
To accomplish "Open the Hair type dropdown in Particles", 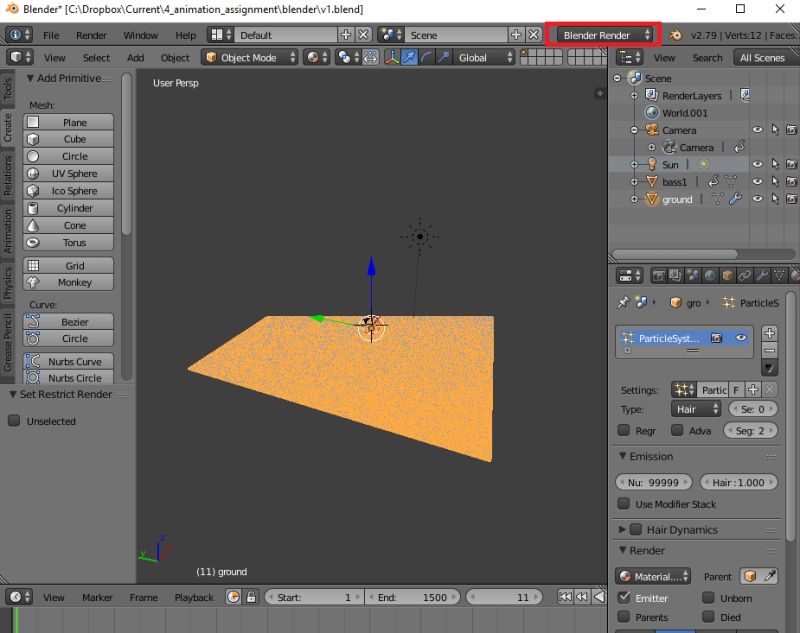I will pyautogui.click(x=697, y=408).
